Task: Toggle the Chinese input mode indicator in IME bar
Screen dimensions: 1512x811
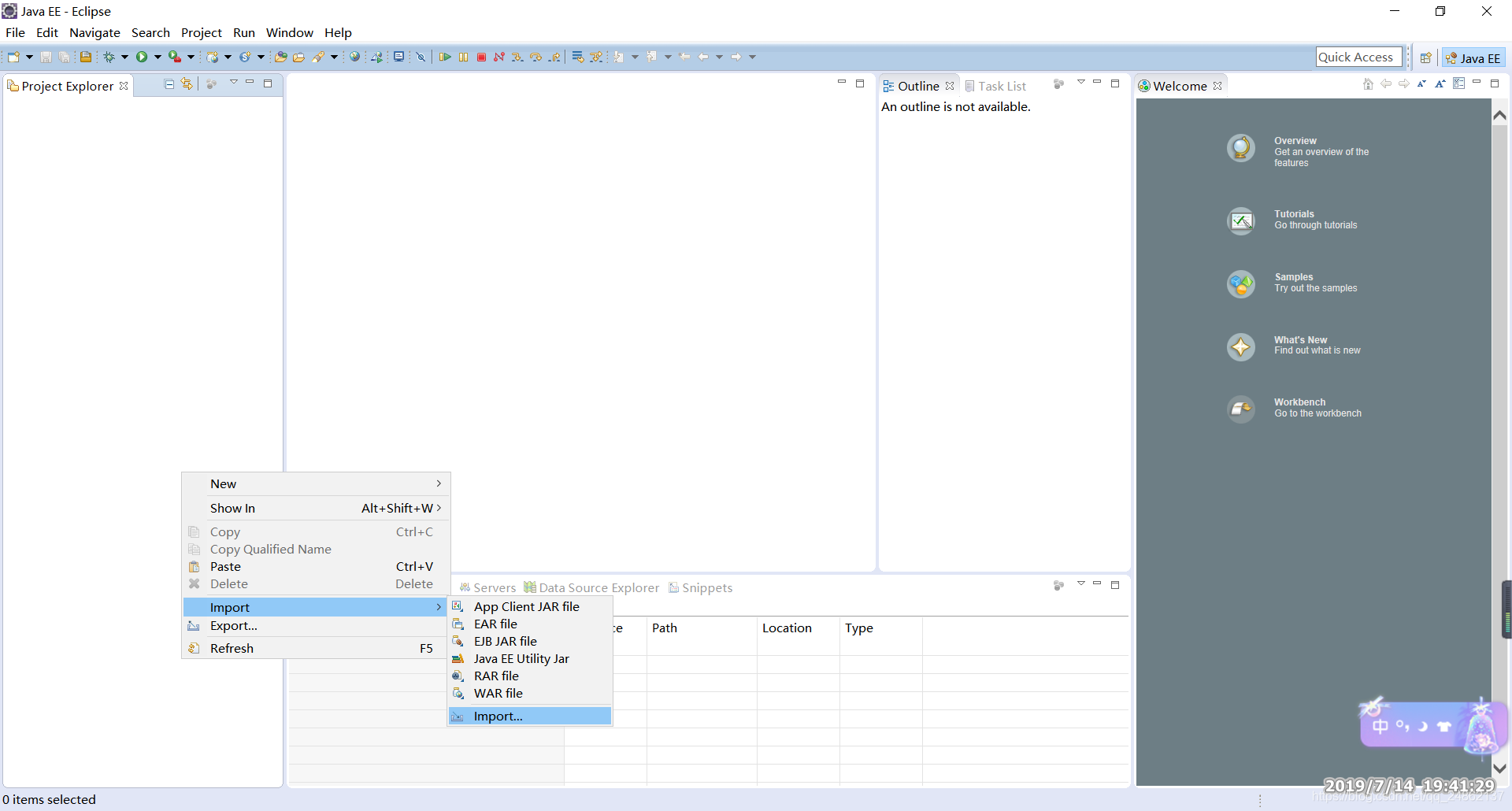Action: coord(1380,726)
